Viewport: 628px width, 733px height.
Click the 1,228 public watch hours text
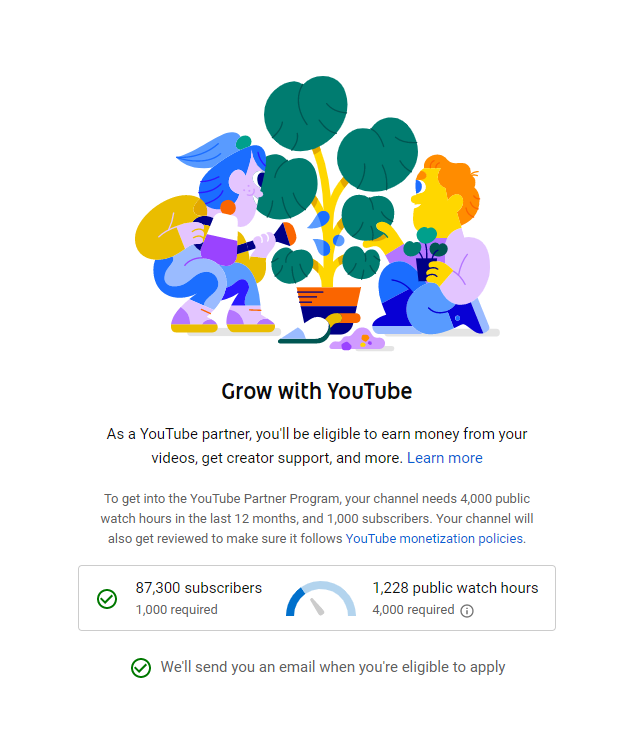[455, 588]
